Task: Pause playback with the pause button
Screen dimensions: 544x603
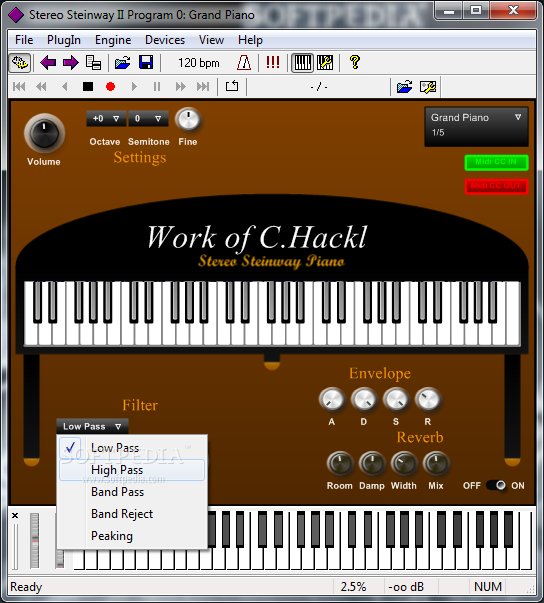Action: (157, 87)
